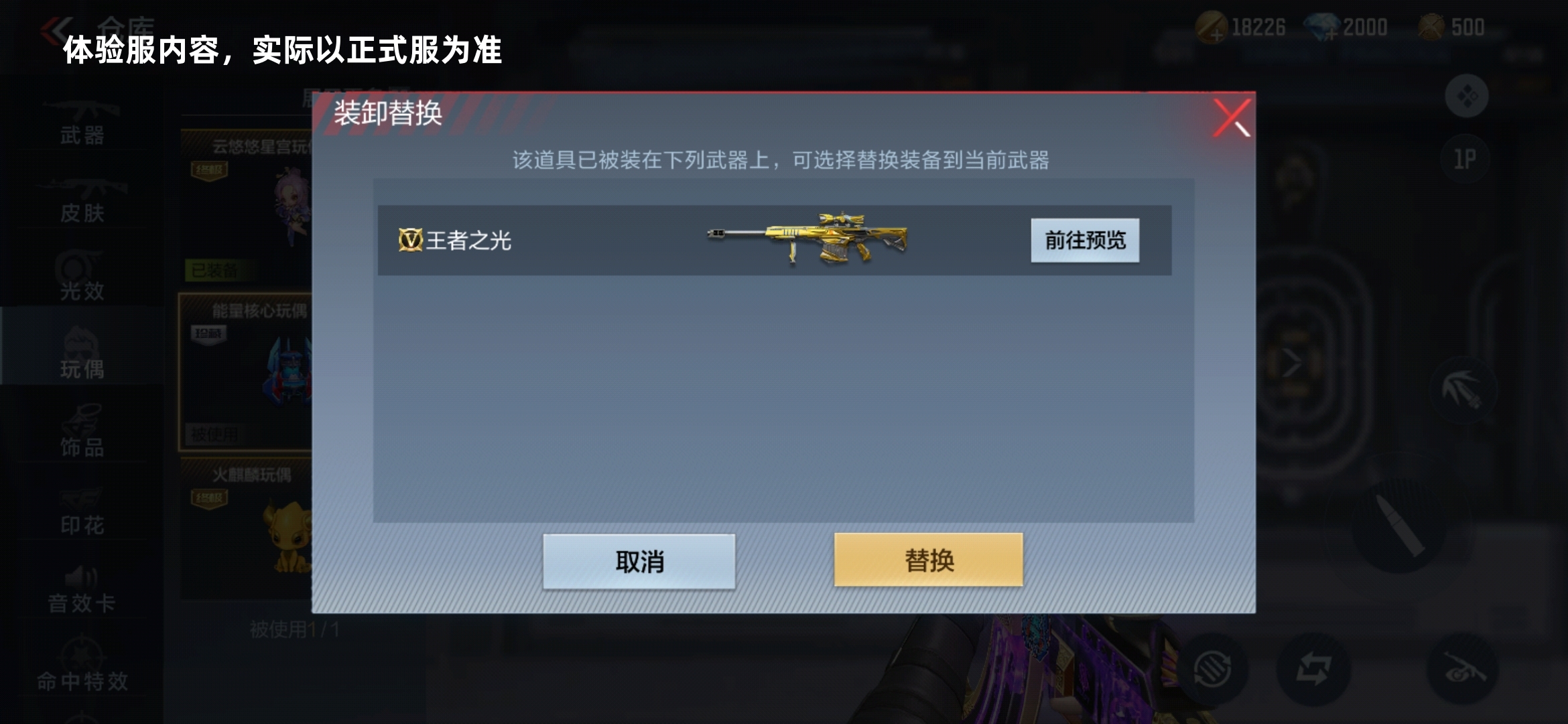This screenshot has height=724, width=1568.
Task: Select the 火麒麟玩偶 doll card
Action: [x=247, y=528]
